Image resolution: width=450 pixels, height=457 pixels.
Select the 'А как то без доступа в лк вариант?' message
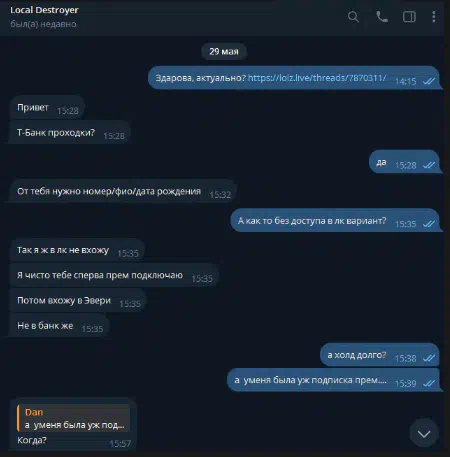[335, 220]
